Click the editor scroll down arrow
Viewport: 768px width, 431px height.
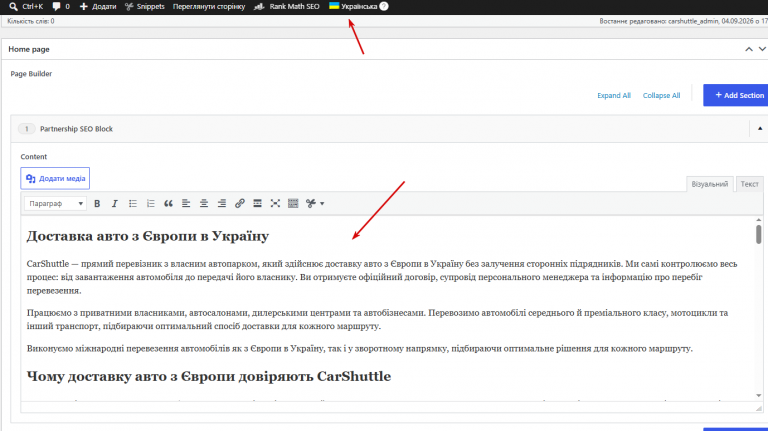[758, 395]
